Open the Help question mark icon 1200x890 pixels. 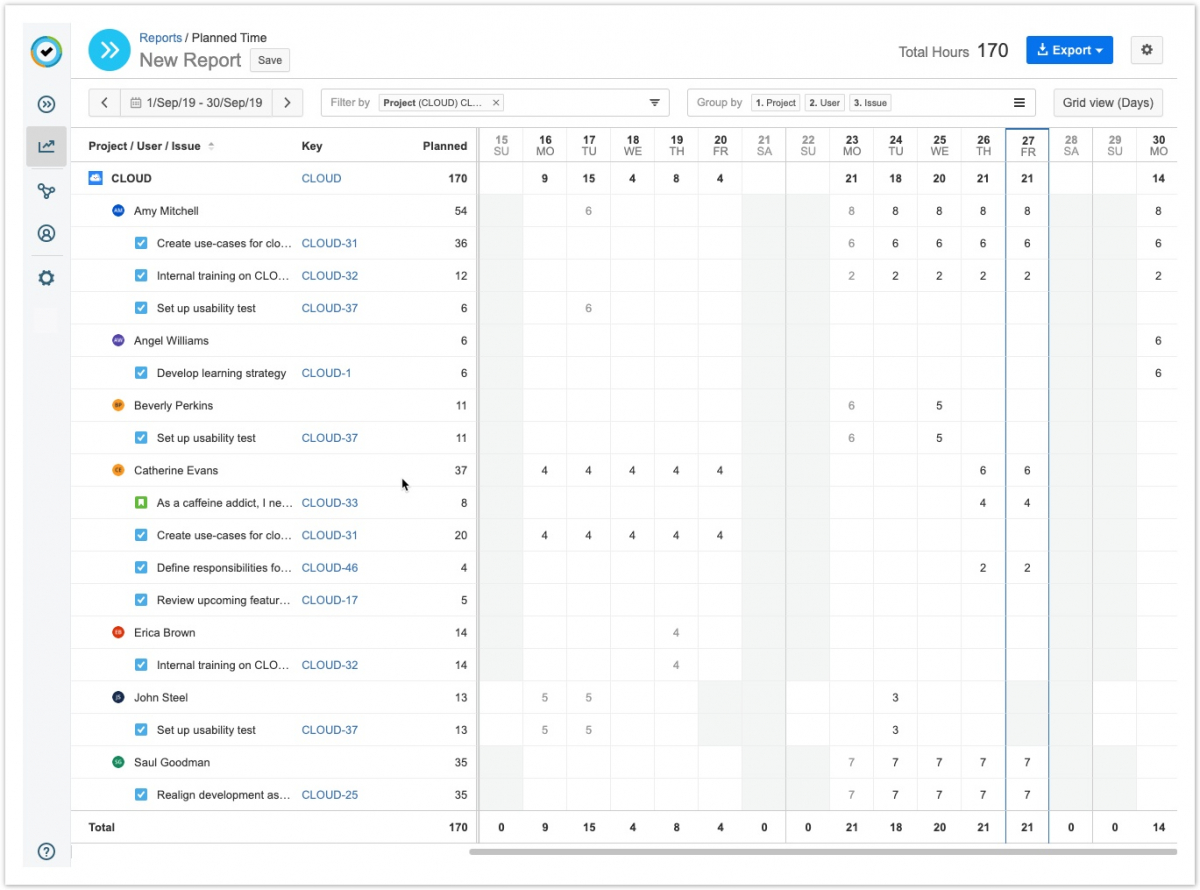click(x=46, y=852)
